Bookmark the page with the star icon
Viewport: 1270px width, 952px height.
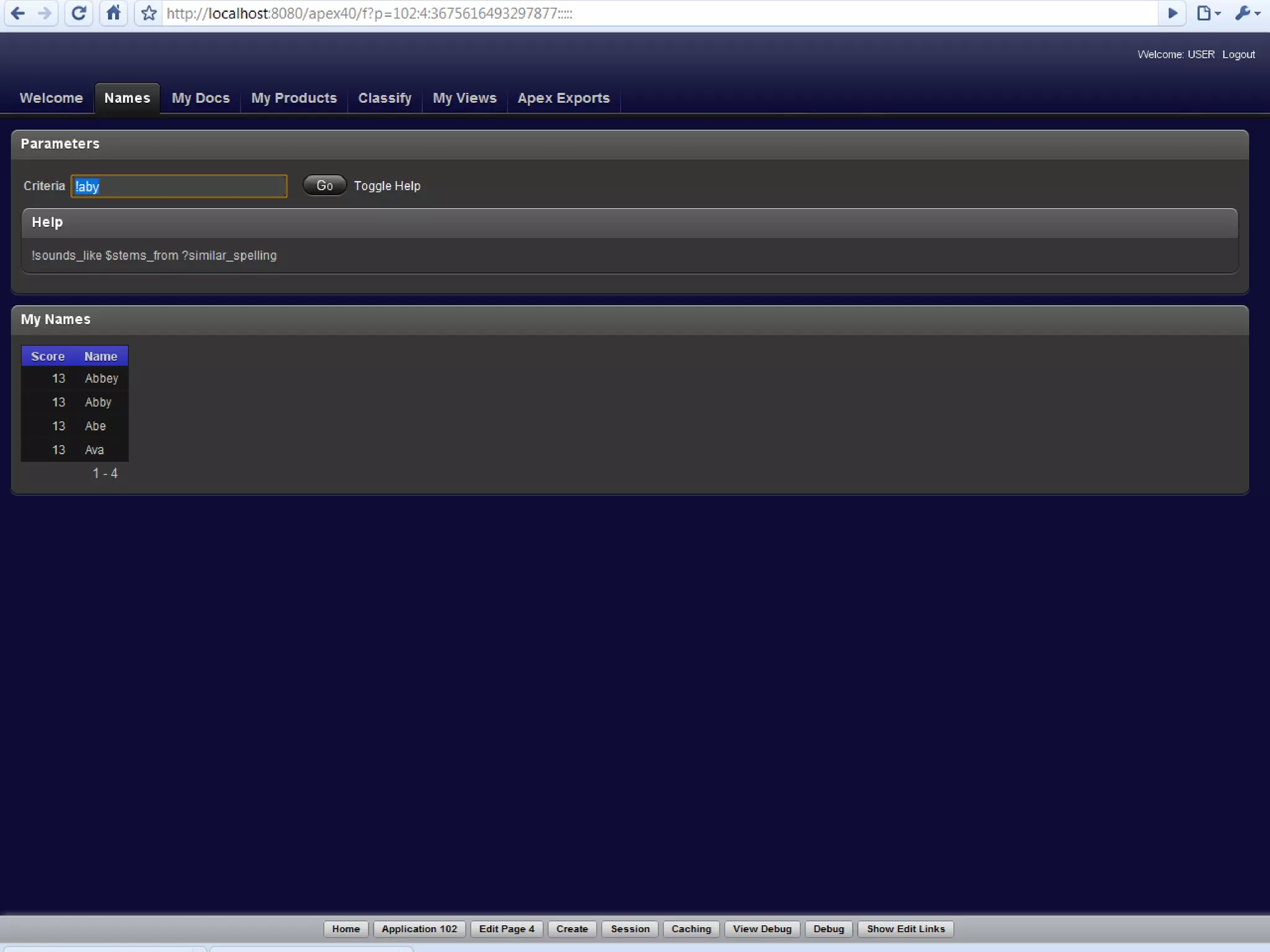click(149, 13)
